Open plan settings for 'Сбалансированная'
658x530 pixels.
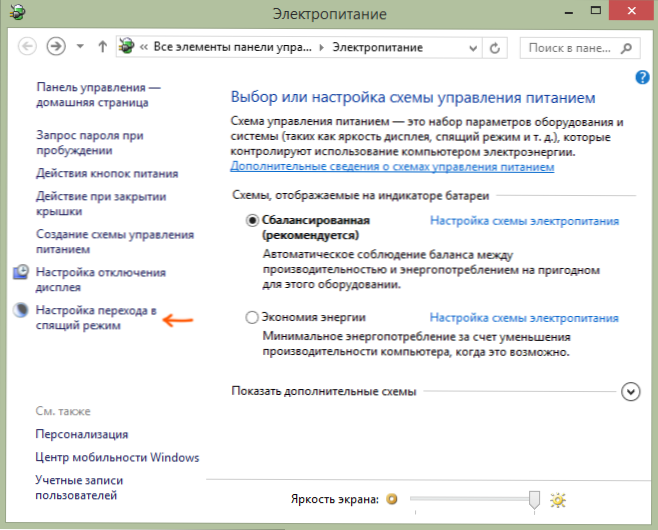coord(524,221)
